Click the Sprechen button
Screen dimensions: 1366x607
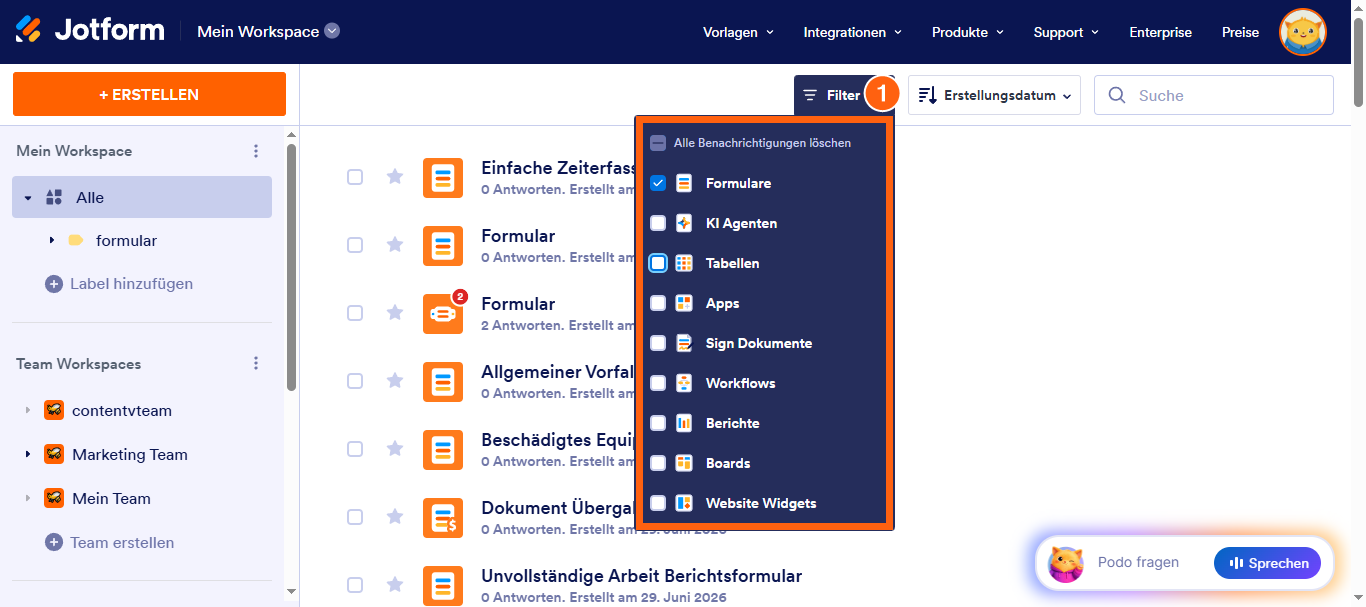point(1267,563)
